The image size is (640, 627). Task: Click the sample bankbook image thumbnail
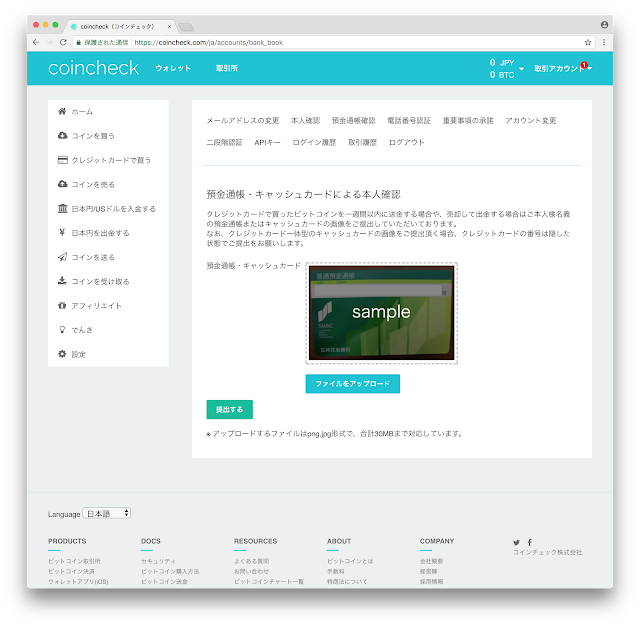click(x=382, y=313)
